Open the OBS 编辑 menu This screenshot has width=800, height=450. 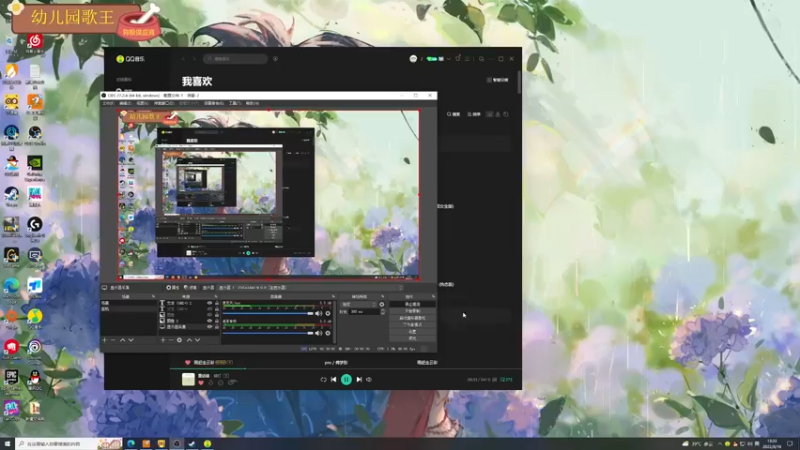[x=125, y=103]
